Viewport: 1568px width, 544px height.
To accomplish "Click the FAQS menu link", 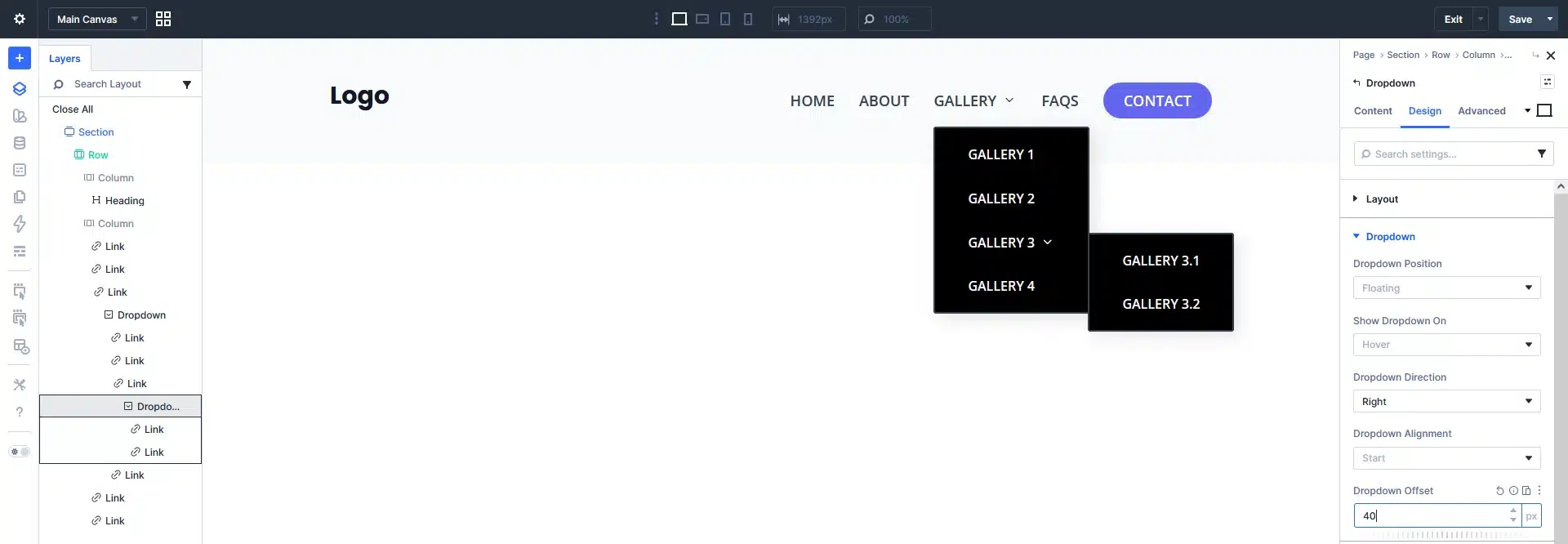I will tap(1059, 101).
